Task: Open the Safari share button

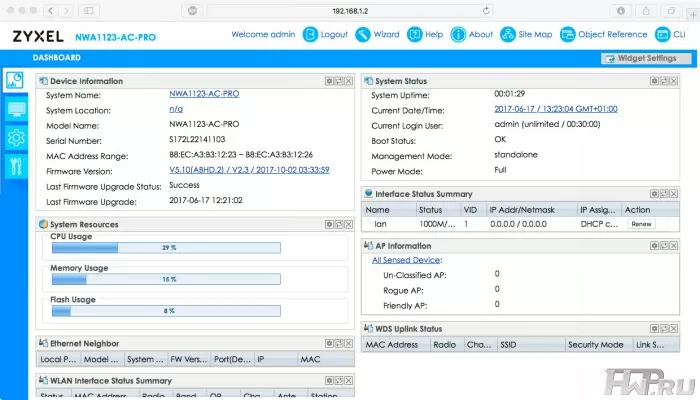Action: [646, 11]
